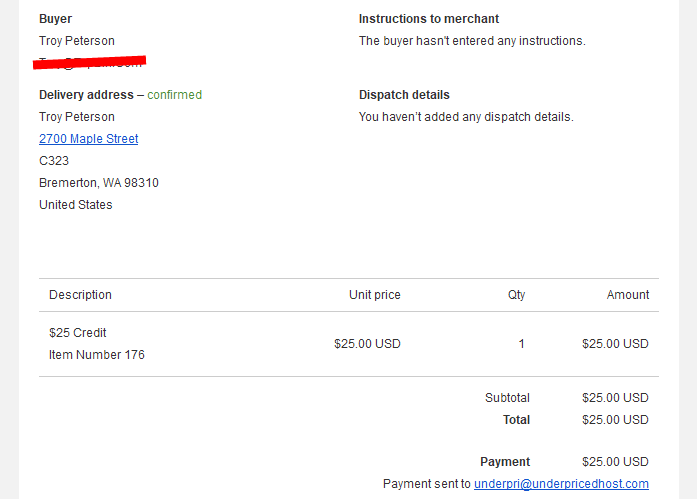
Task: Click the Item Number 176 text
Action: 97,355
